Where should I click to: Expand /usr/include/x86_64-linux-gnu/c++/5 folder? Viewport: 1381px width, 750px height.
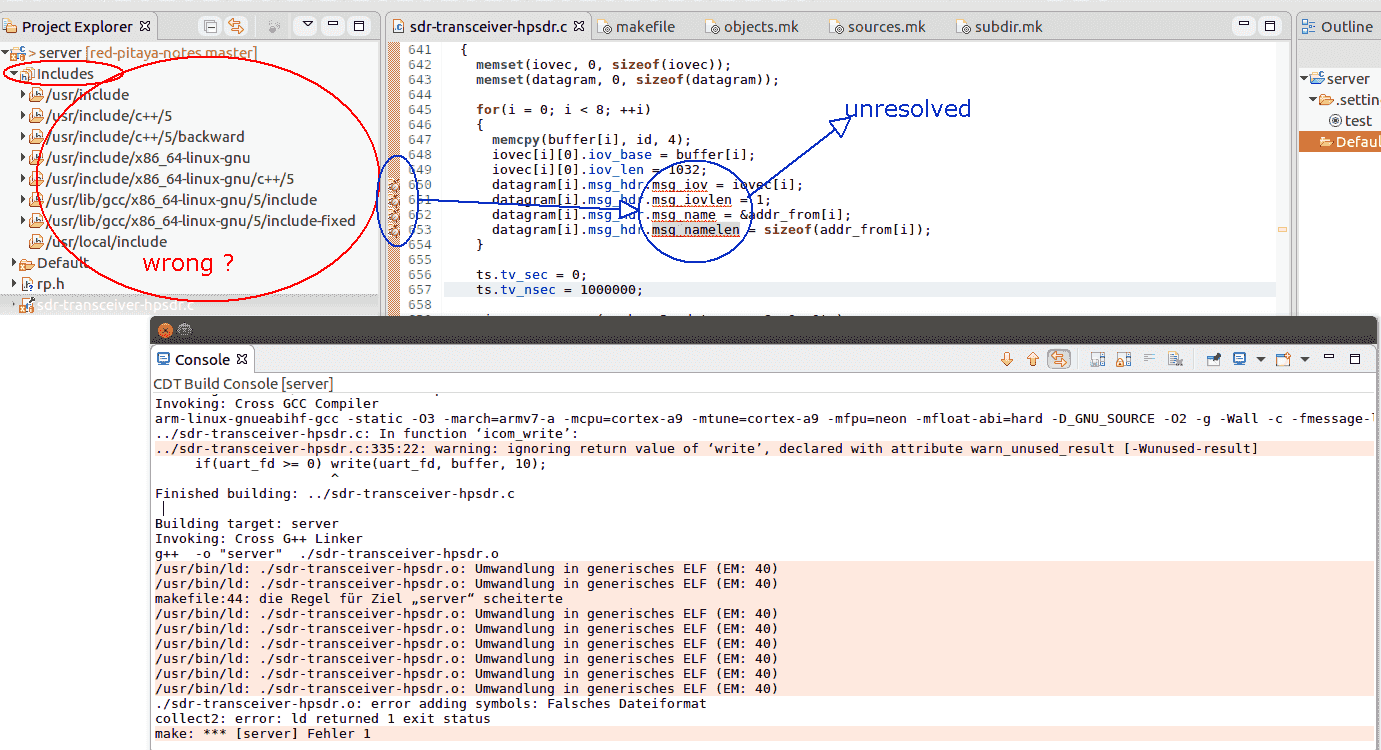23,179
